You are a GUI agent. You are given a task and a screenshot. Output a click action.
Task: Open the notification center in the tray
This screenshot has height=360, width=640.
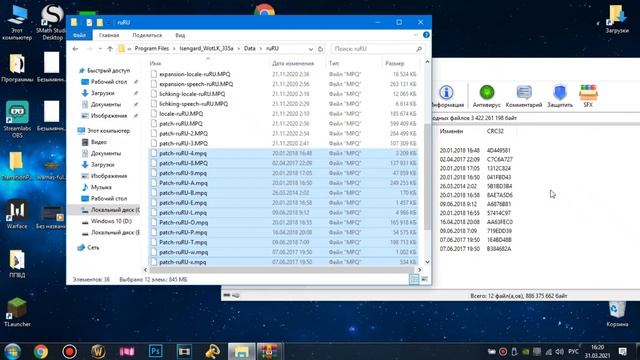[622, 351]
